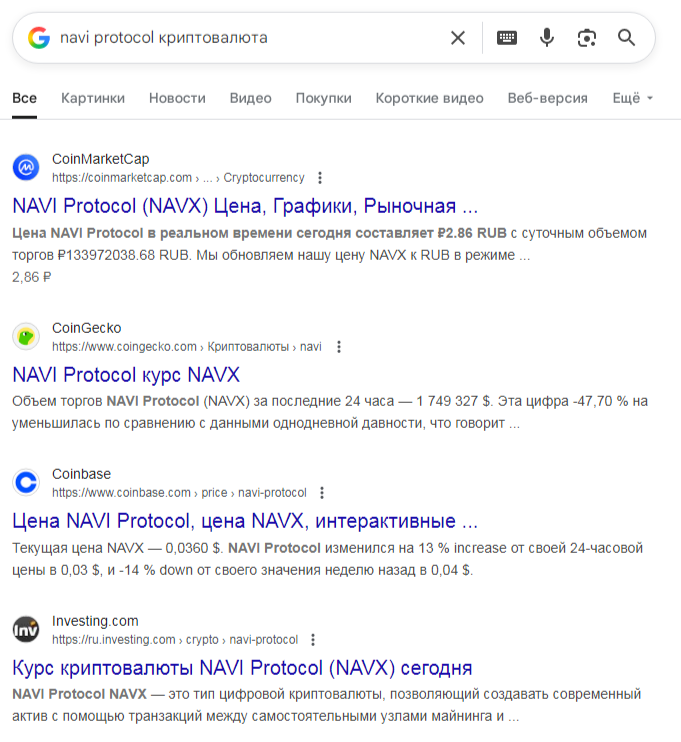The width and height of the screenshot is (681, 742).
Task: Expand the Ещё more filters dropdown
Action: click(632, 98)
